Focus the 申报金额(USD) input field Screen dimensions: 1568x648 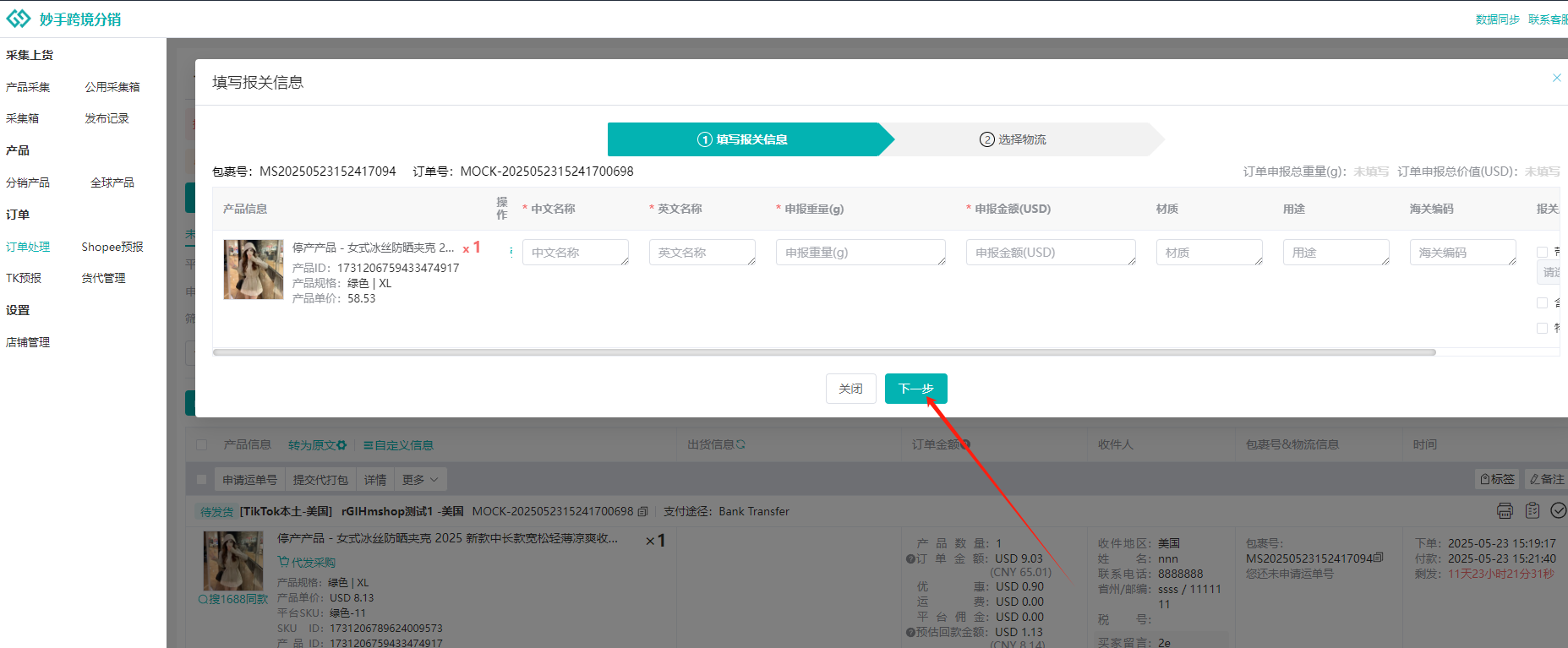[1051, 253]
